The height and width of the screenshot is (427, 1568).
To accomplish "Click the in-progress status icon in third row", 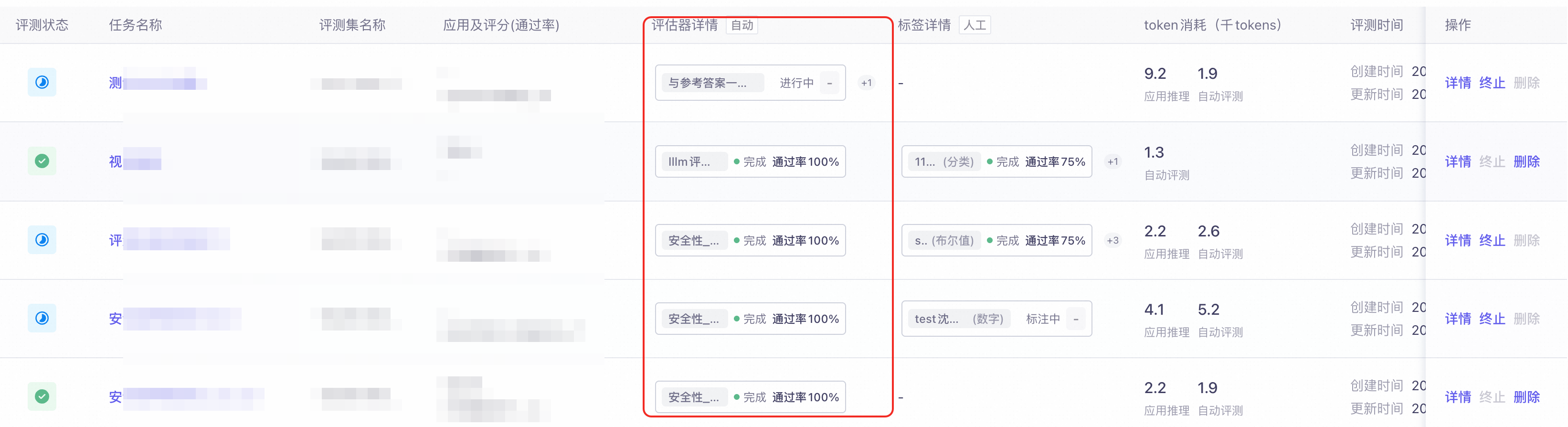I will click(x=42, y=239).
